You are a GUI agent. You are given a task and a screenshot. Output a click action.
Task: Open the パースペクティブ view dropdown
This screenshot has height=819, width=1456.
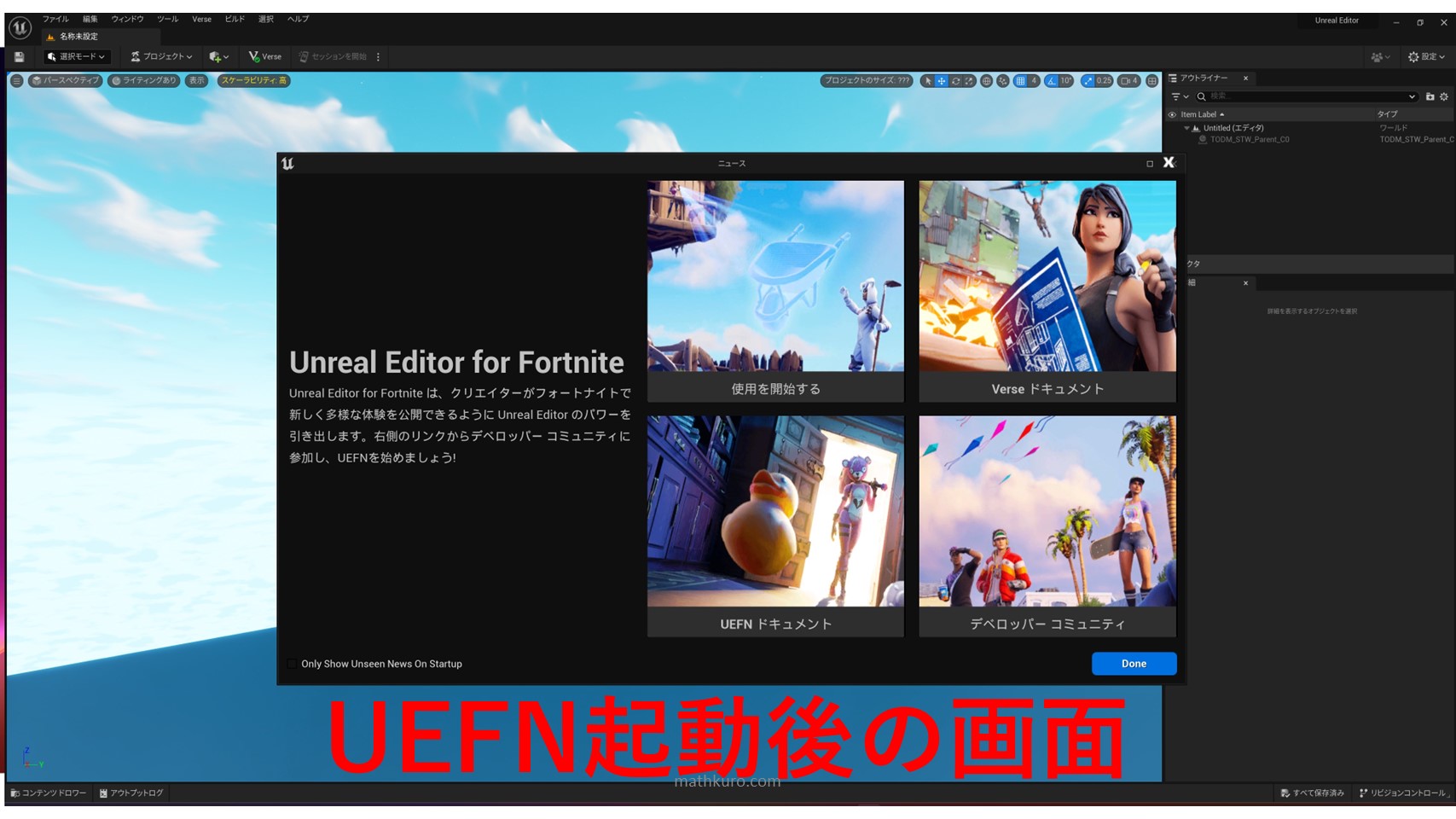pos(65,80)
